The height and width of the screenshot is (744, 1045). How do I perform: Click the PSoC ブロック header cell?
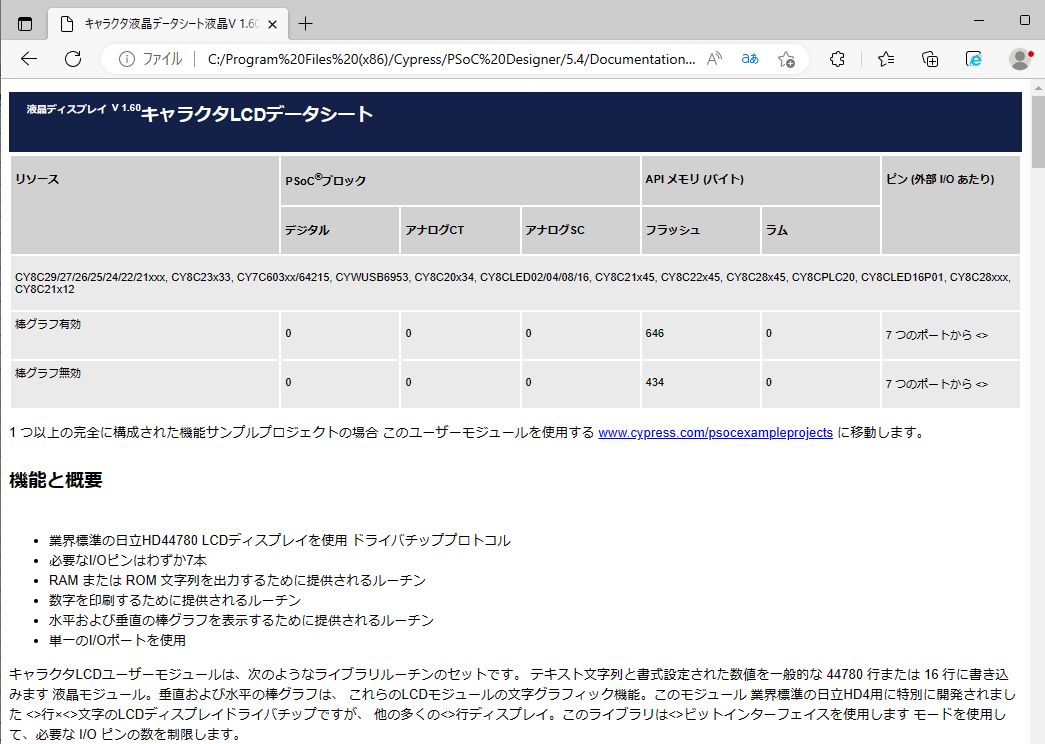[460, 180]
